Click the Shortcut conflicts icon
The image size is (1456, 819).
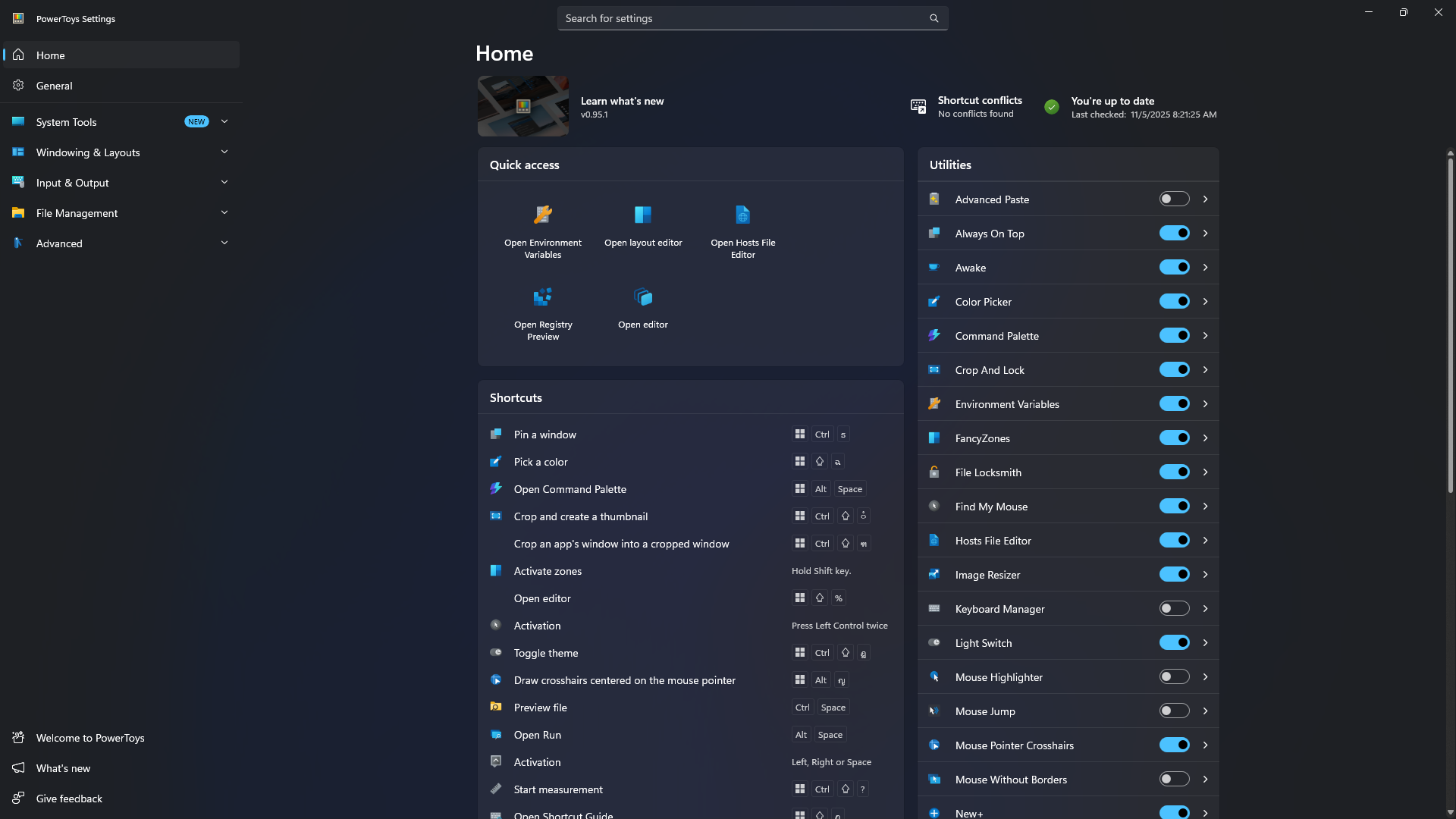coord(918,106)
